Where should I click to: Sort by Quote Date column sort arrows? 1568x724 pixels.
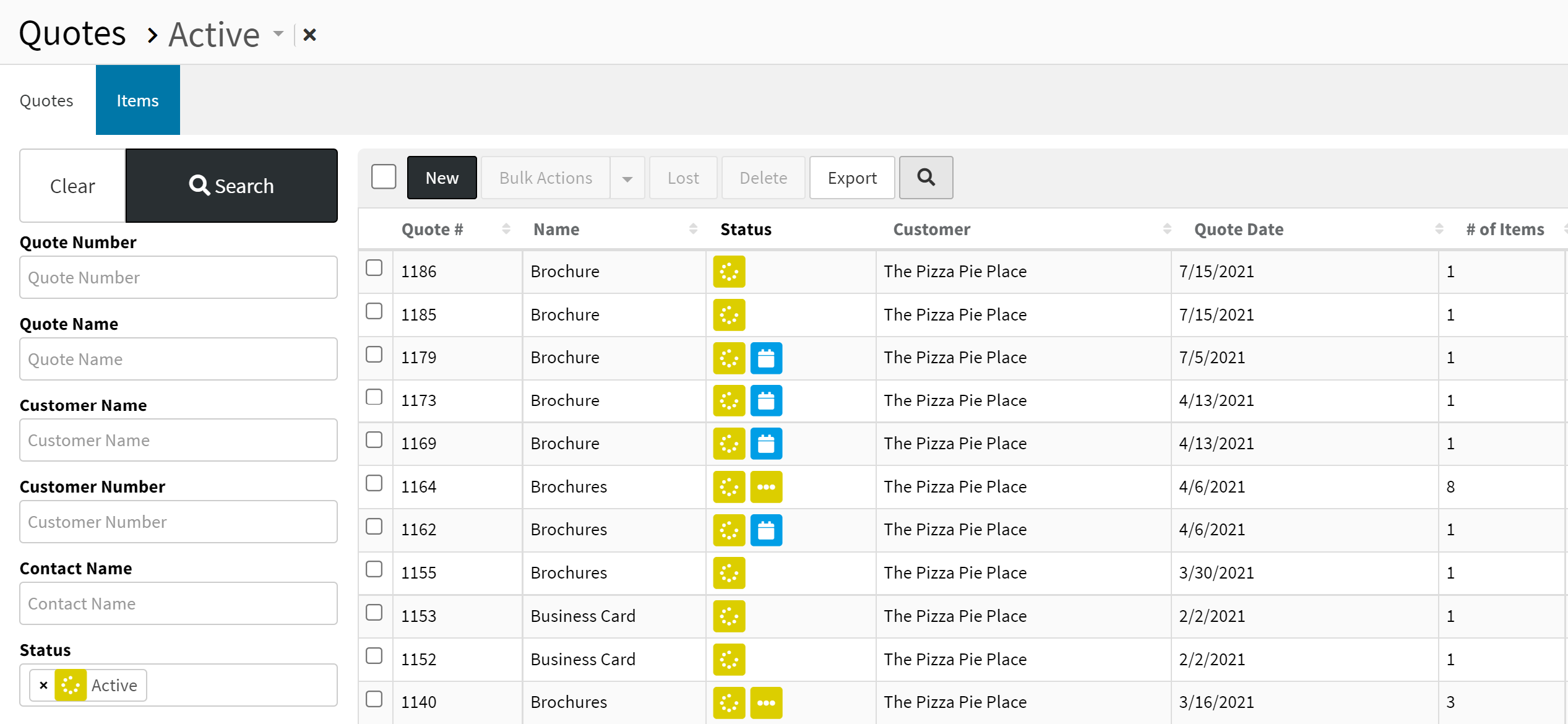(1439, 229)
